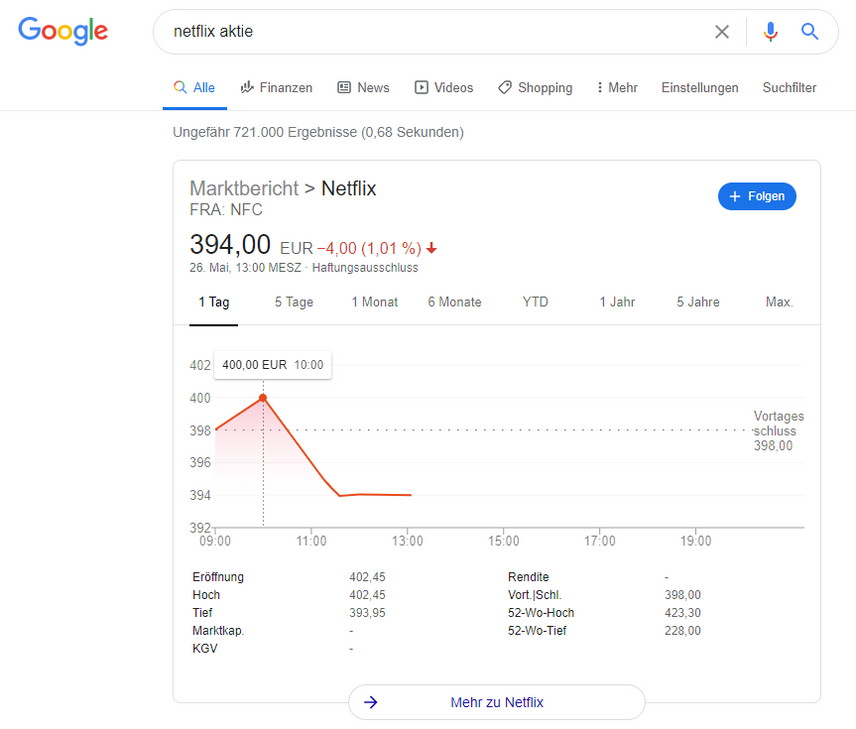This screenshot has height=729, width=856.
Task: Submit search using magnifier icon
Action: (x=810, y=32)
